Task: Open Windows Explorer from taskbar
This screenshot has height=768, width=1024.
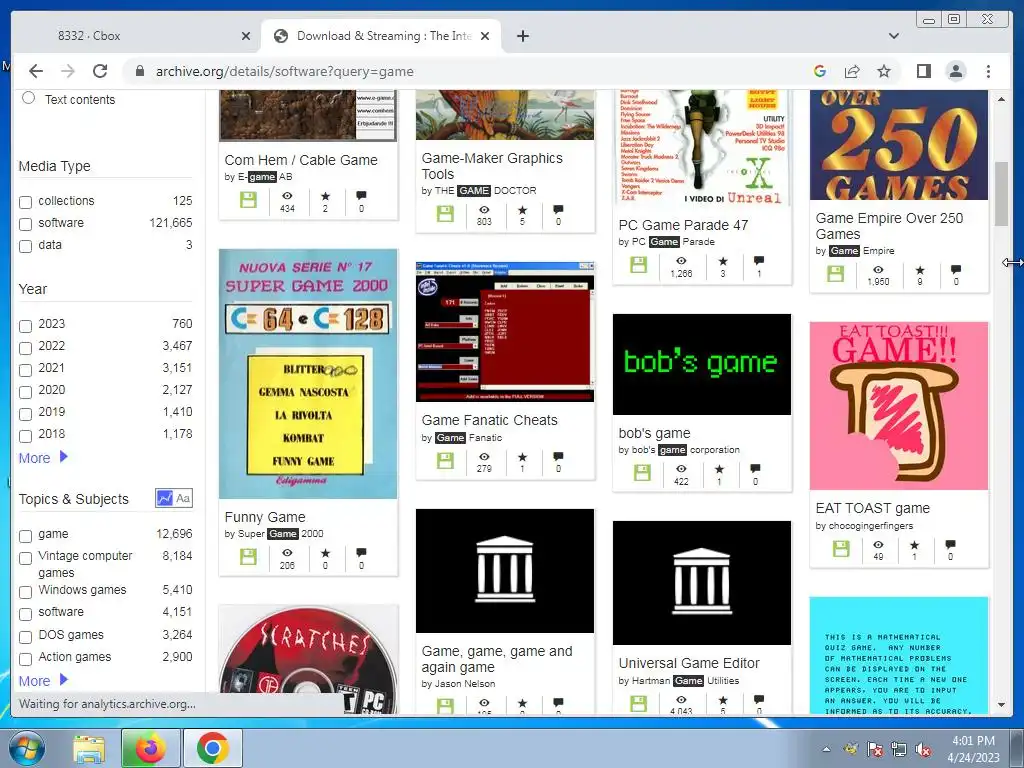Action: pos(89,748)
